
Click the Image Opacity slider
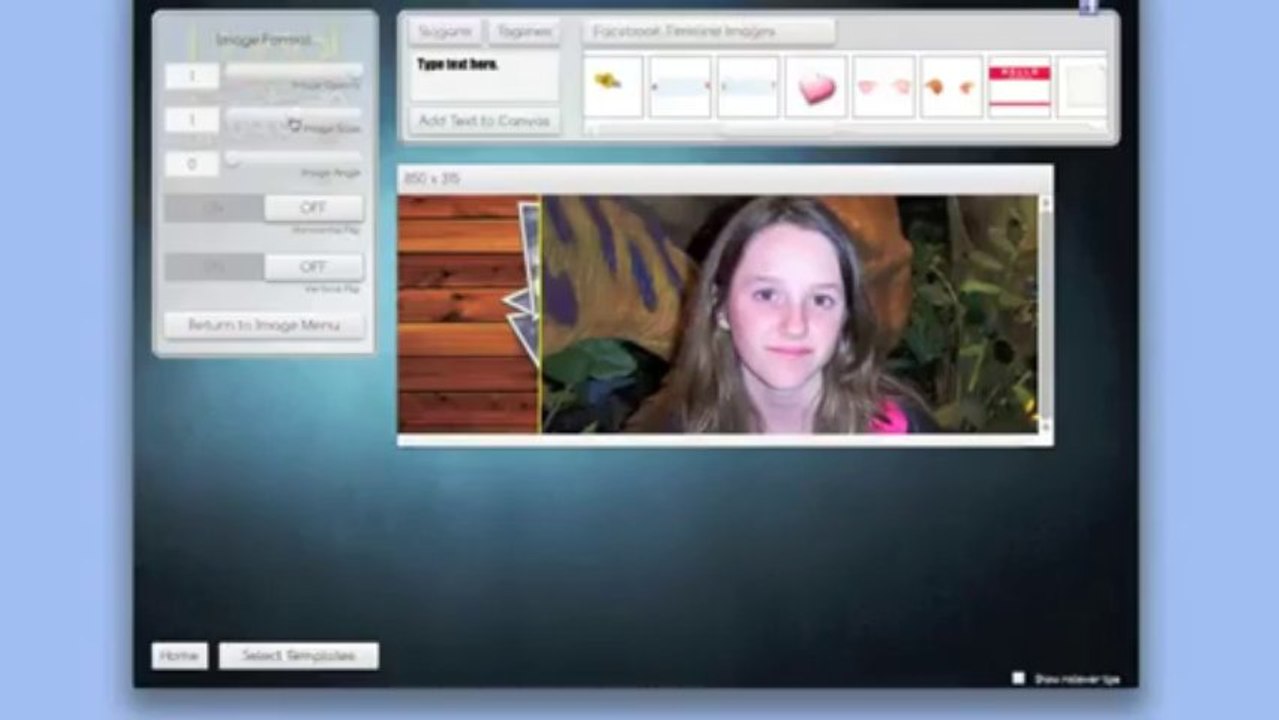(294, 72)
